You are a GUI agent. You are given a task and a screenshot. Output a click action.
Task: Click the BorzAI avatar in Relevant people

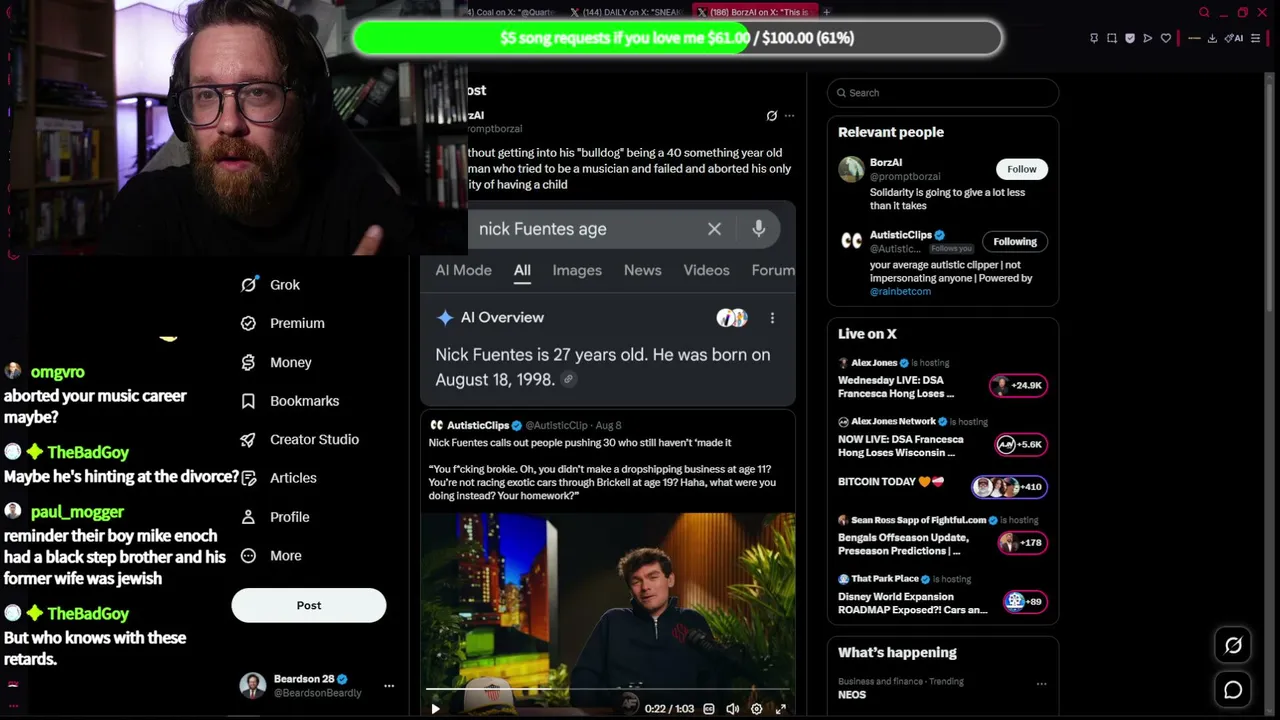click(851, 169)
